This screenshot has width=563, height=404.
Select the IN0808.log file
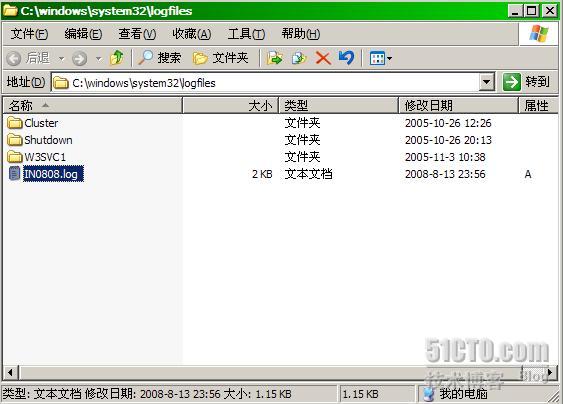tap(46, 174)
